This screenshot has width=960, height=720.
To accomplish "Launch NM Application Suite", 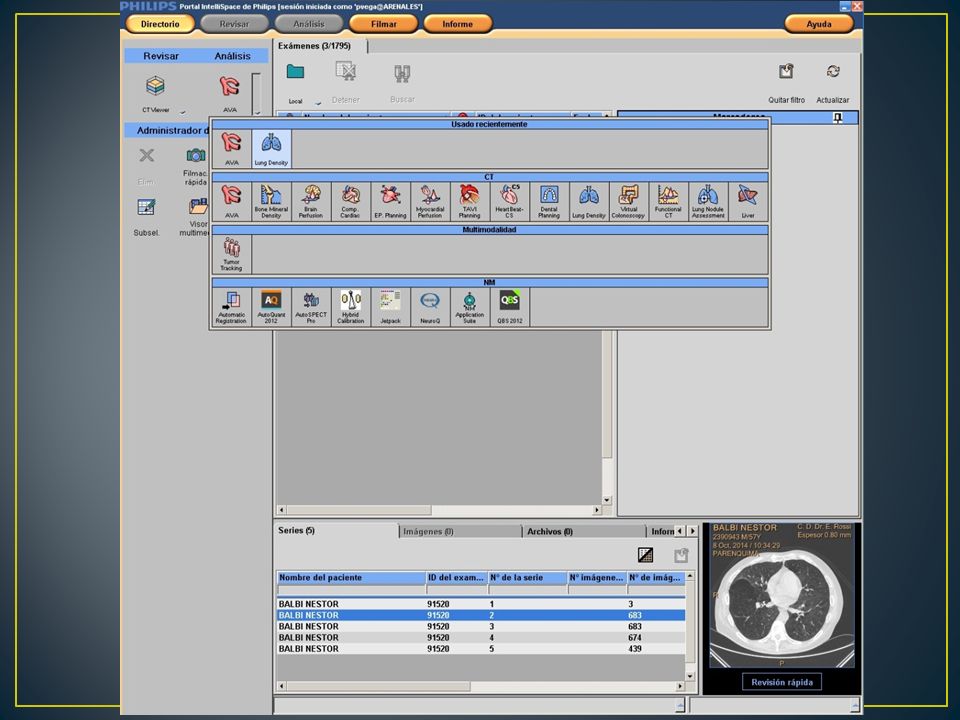I will [x=470, y=307].
